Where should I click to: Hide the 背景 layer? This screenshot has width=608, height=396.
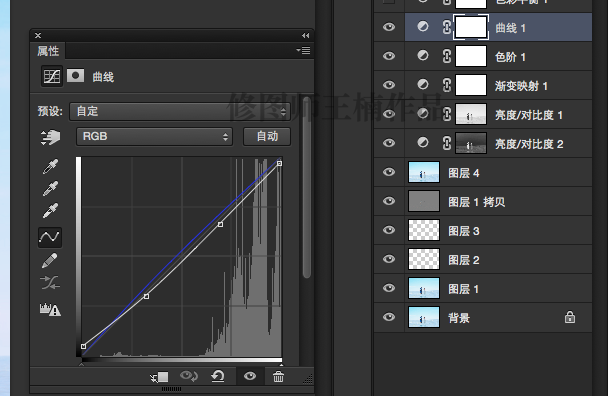(x=389, y=317)
